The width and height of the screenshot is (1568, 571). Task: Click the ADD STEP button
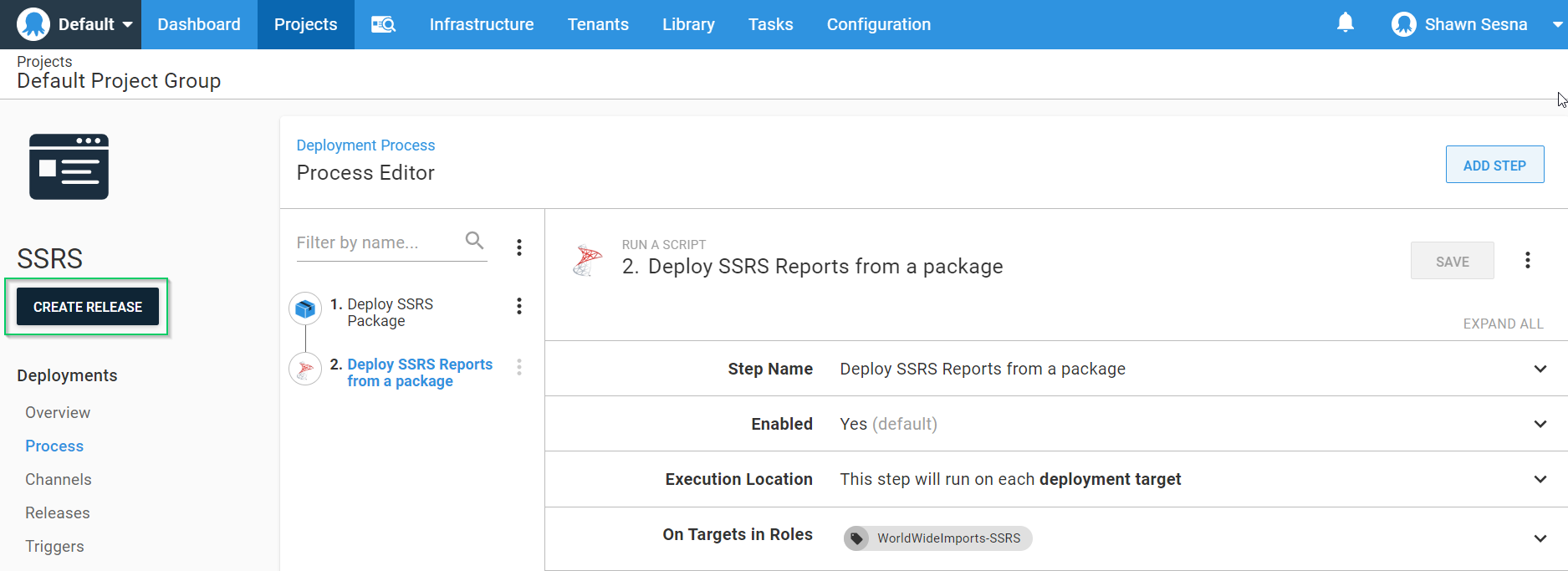coord(1494,165)
